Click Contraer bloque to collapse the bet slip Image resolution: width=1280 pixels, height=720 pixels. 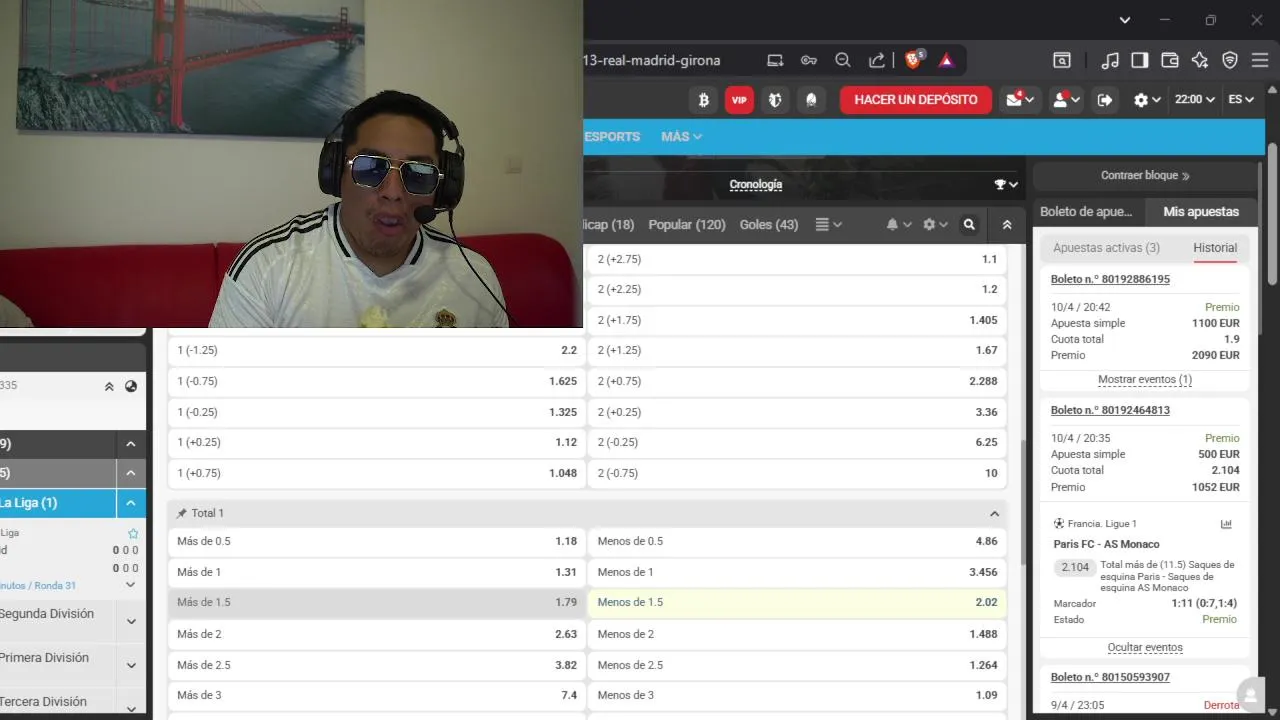[x=1145, y=176]
